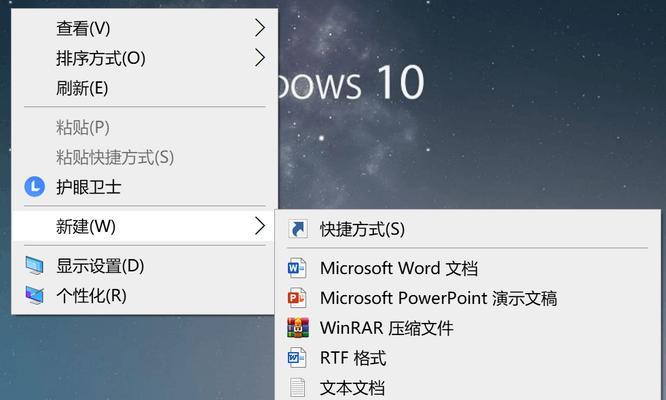Select the 粘贴快捷方式(S) entry
The image size is (666, 400).
[x=144, y=157]
